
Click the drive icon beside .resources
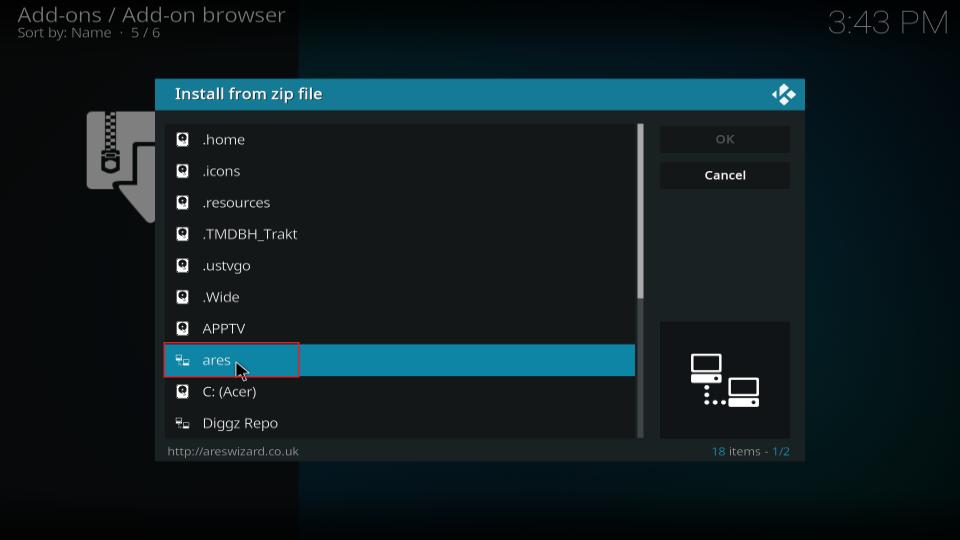[x=182, y=203]
